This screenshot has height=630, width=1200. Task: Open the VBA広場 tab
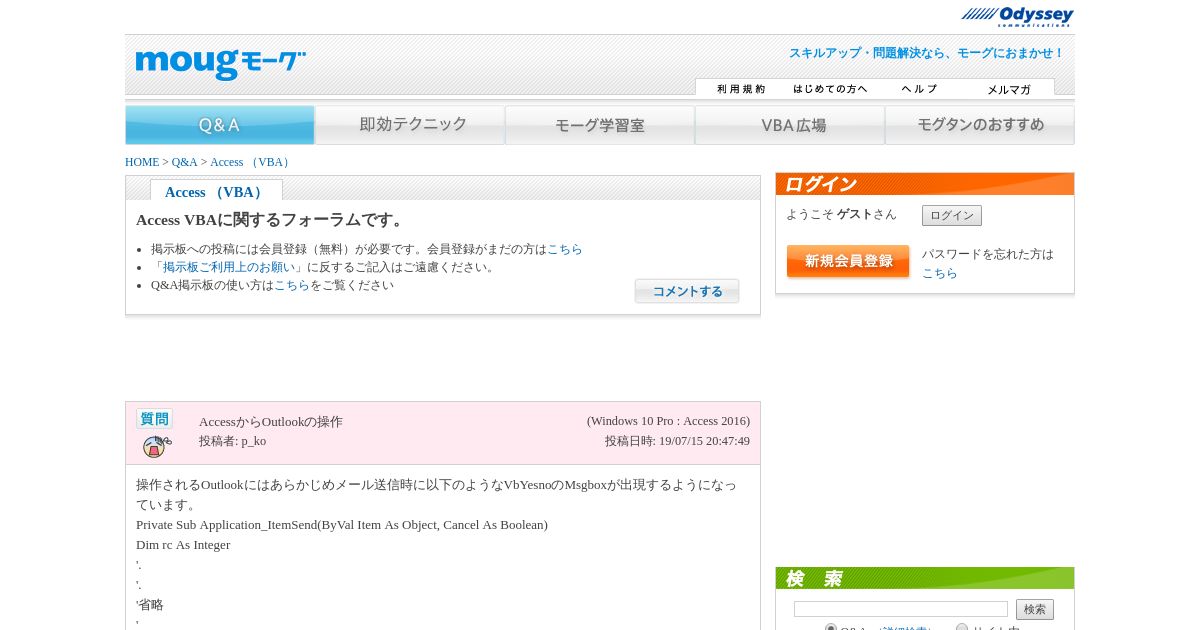tap(790, 125)
